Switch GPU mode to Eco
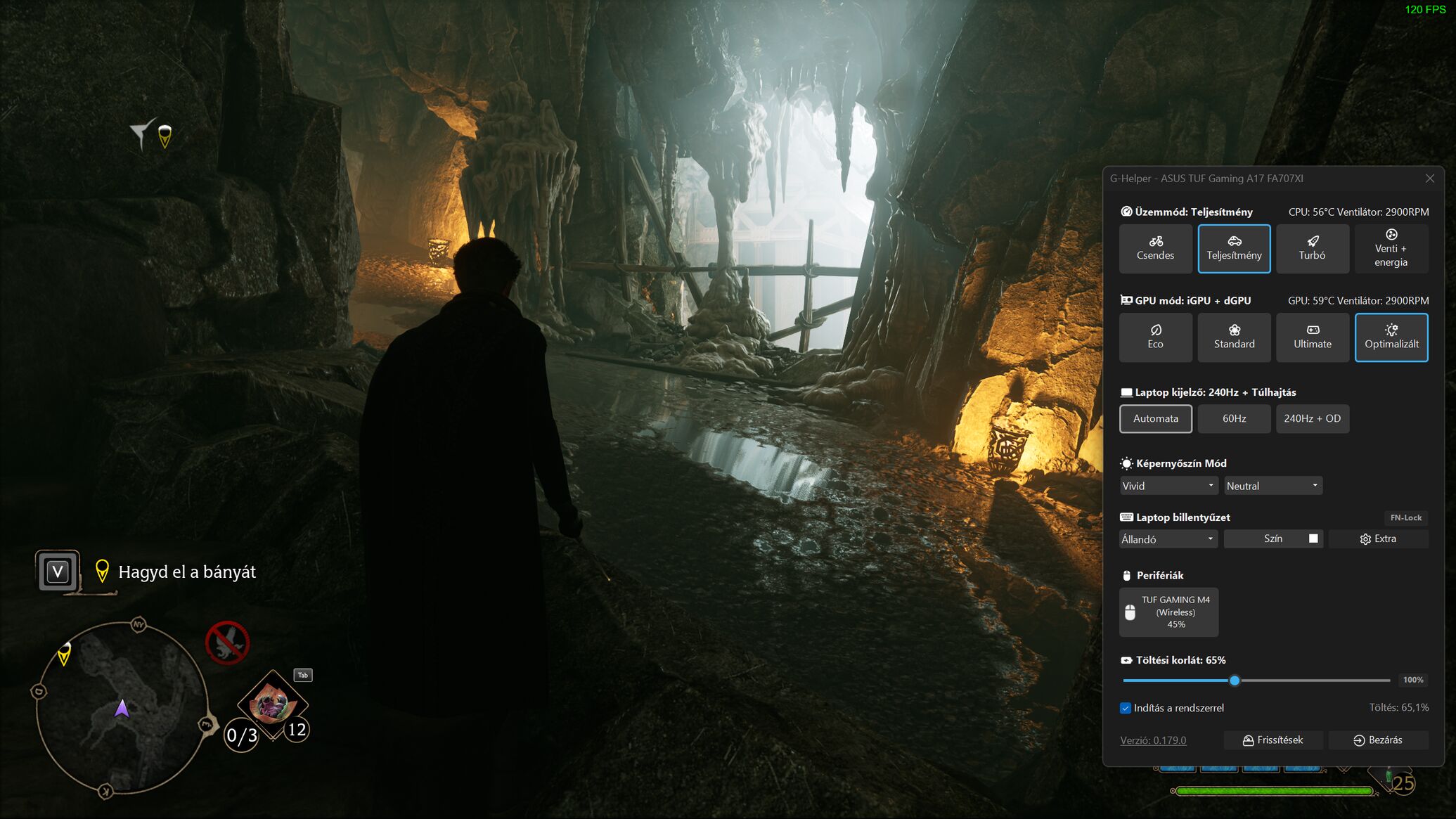This screenshot has width=1456, height=819. 1155,337
